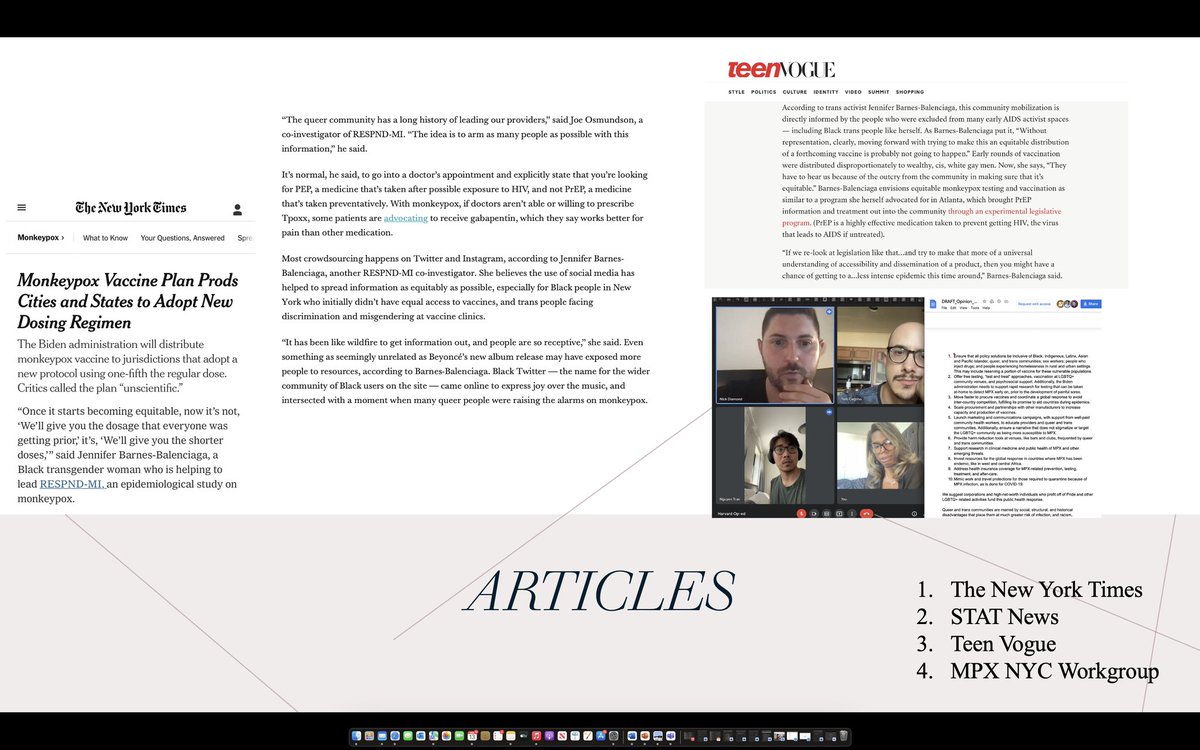Click the Teen Vogue logo

coord(781,70)
